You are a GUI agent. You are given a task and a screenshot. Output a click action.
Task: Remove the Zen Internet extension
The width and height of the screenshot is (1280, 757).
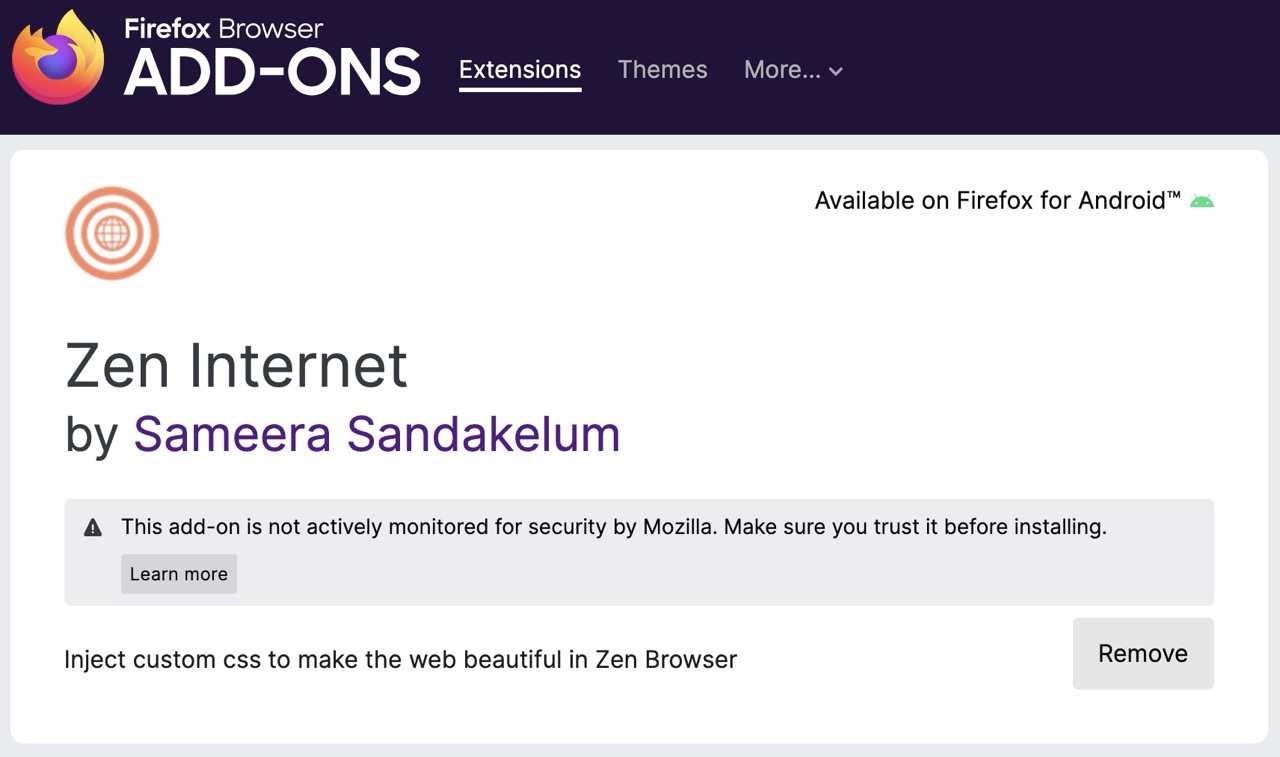pyautogui.click(x=1142, y=654)
